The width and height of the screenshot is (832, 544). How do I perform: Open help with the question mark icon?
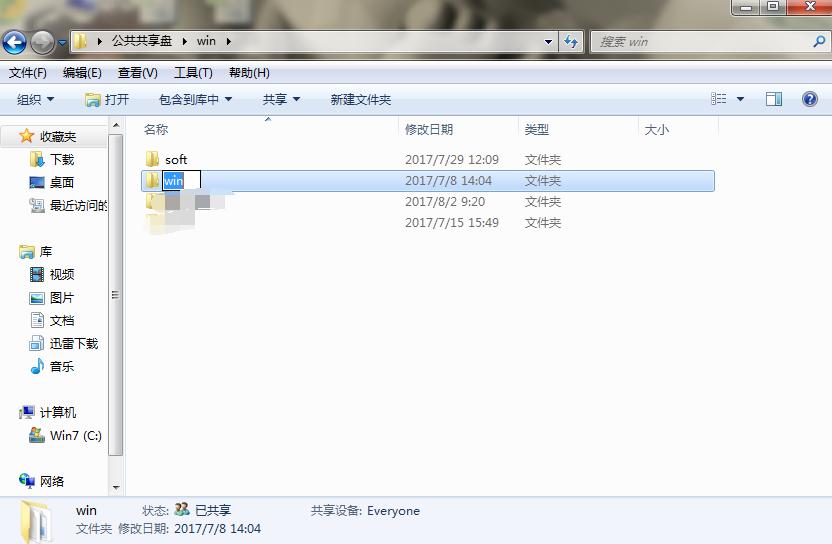pos(810,99)
